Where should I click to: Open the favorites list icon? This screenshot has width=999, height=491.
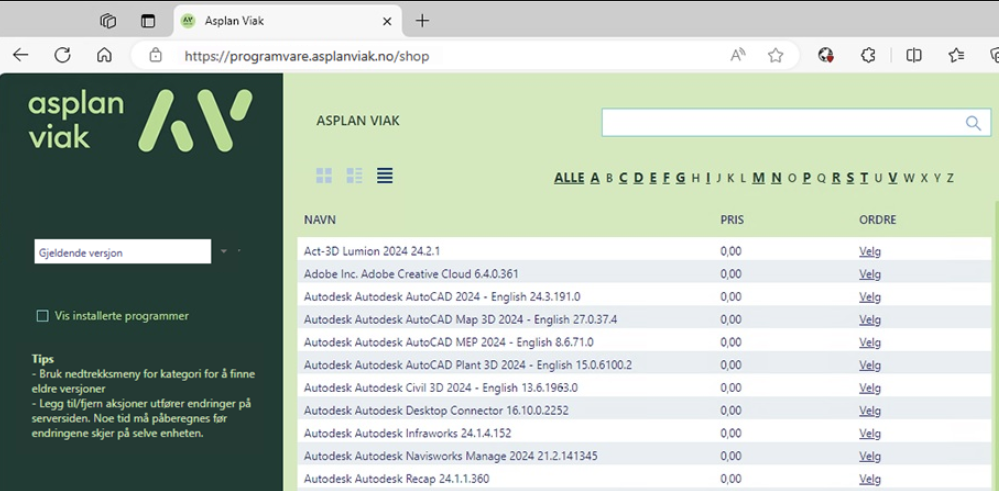click(x=956, y=55)
